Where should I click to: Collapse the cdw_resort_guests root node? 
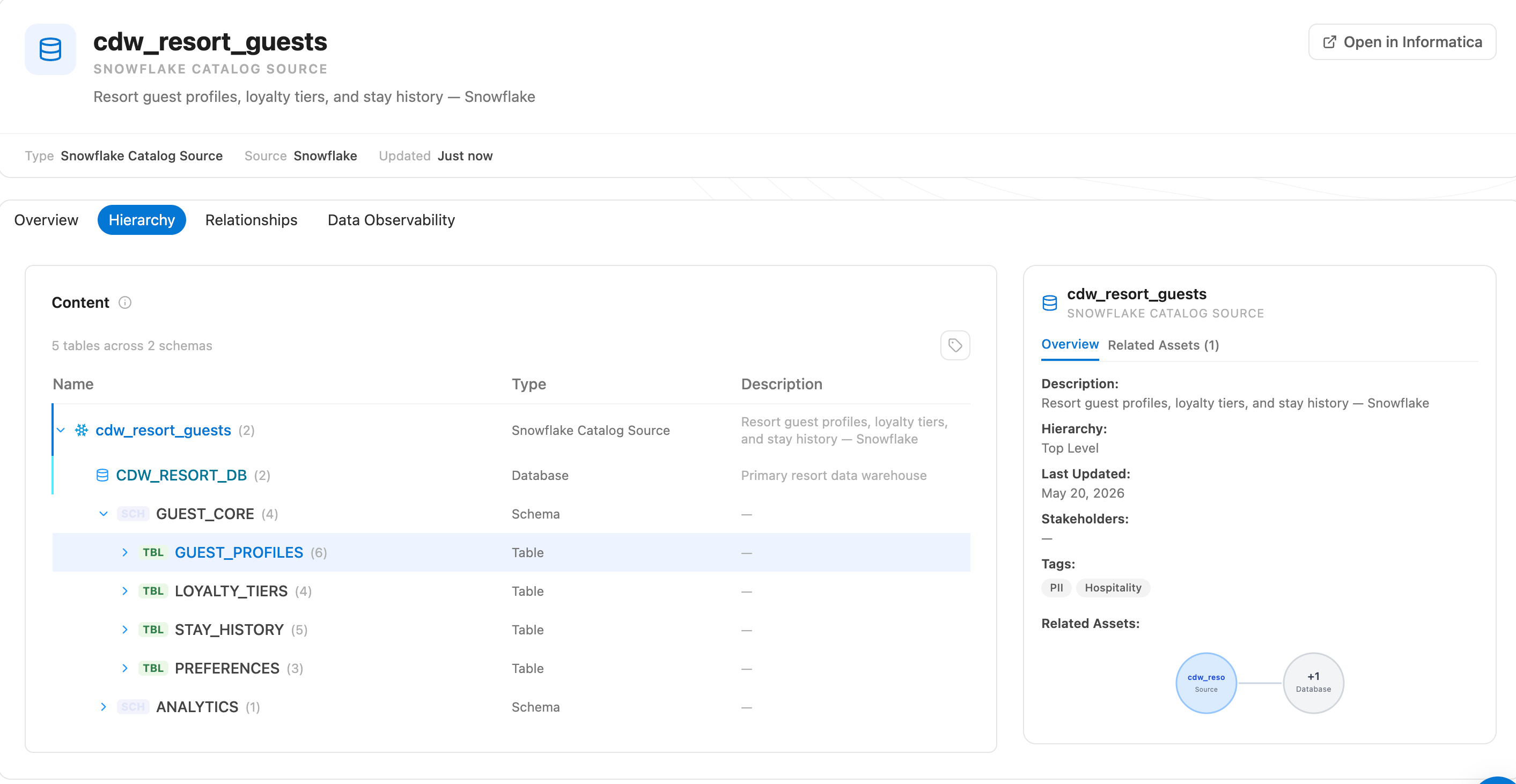(x=61, y=430)
